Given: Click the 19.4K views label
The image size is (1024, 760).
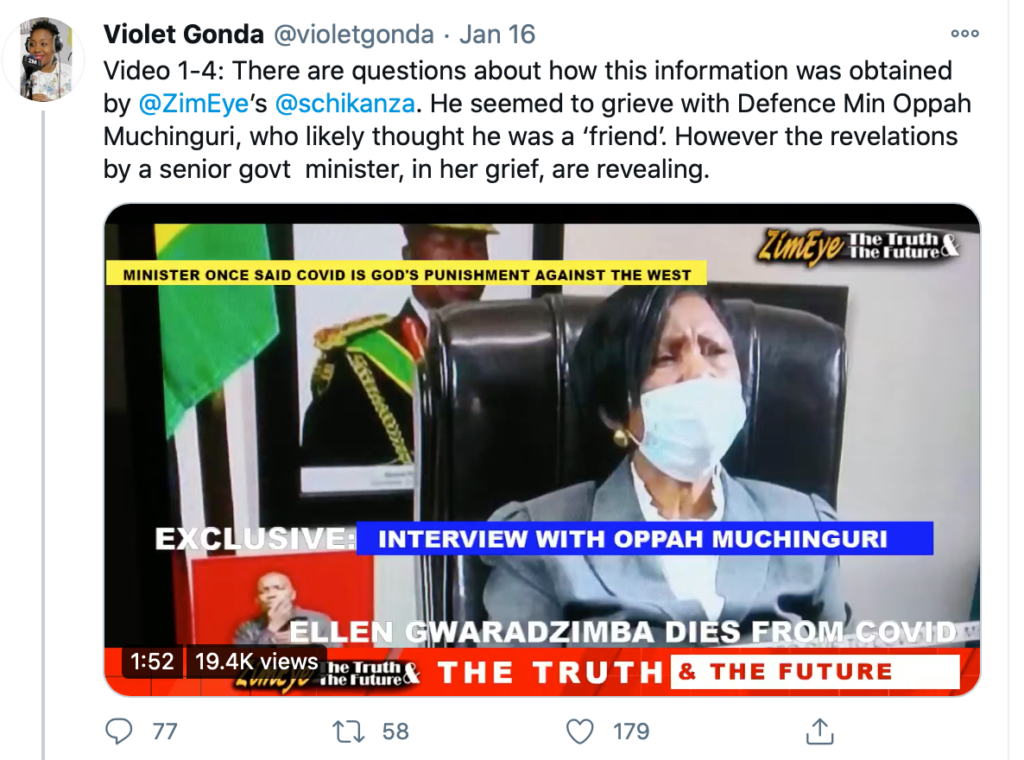Looking at the screenshot, I should click(x=256, y=661).
